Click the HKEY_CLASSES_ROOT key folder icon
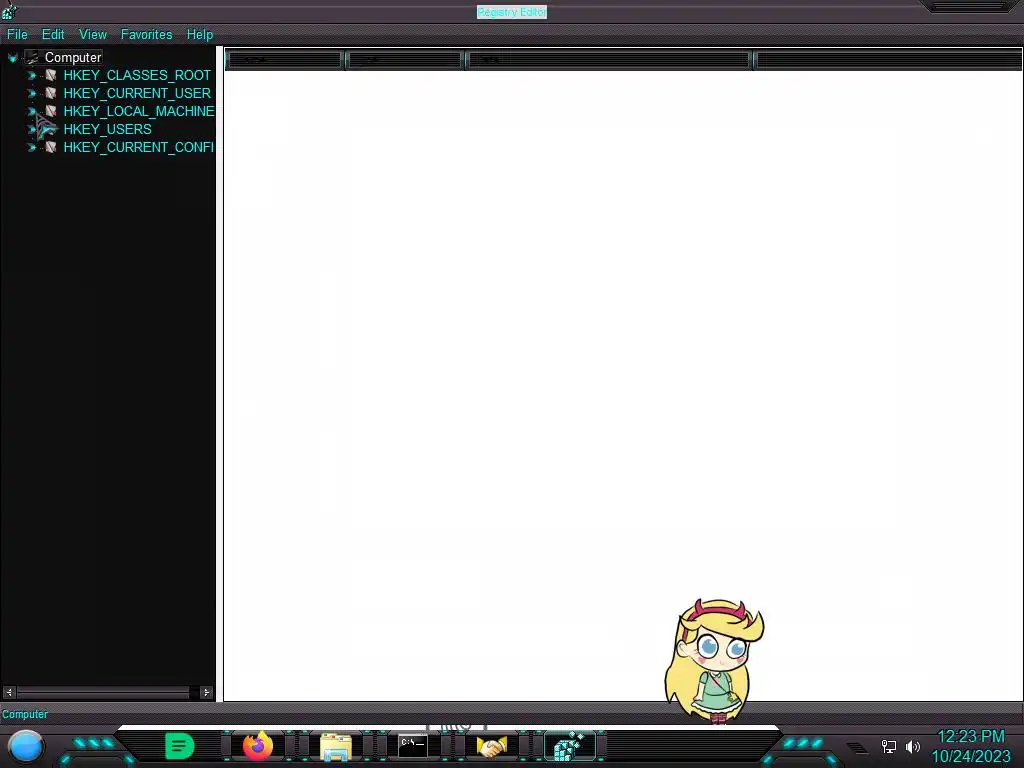Screen dimensions: 1024x768 (50, 75)
